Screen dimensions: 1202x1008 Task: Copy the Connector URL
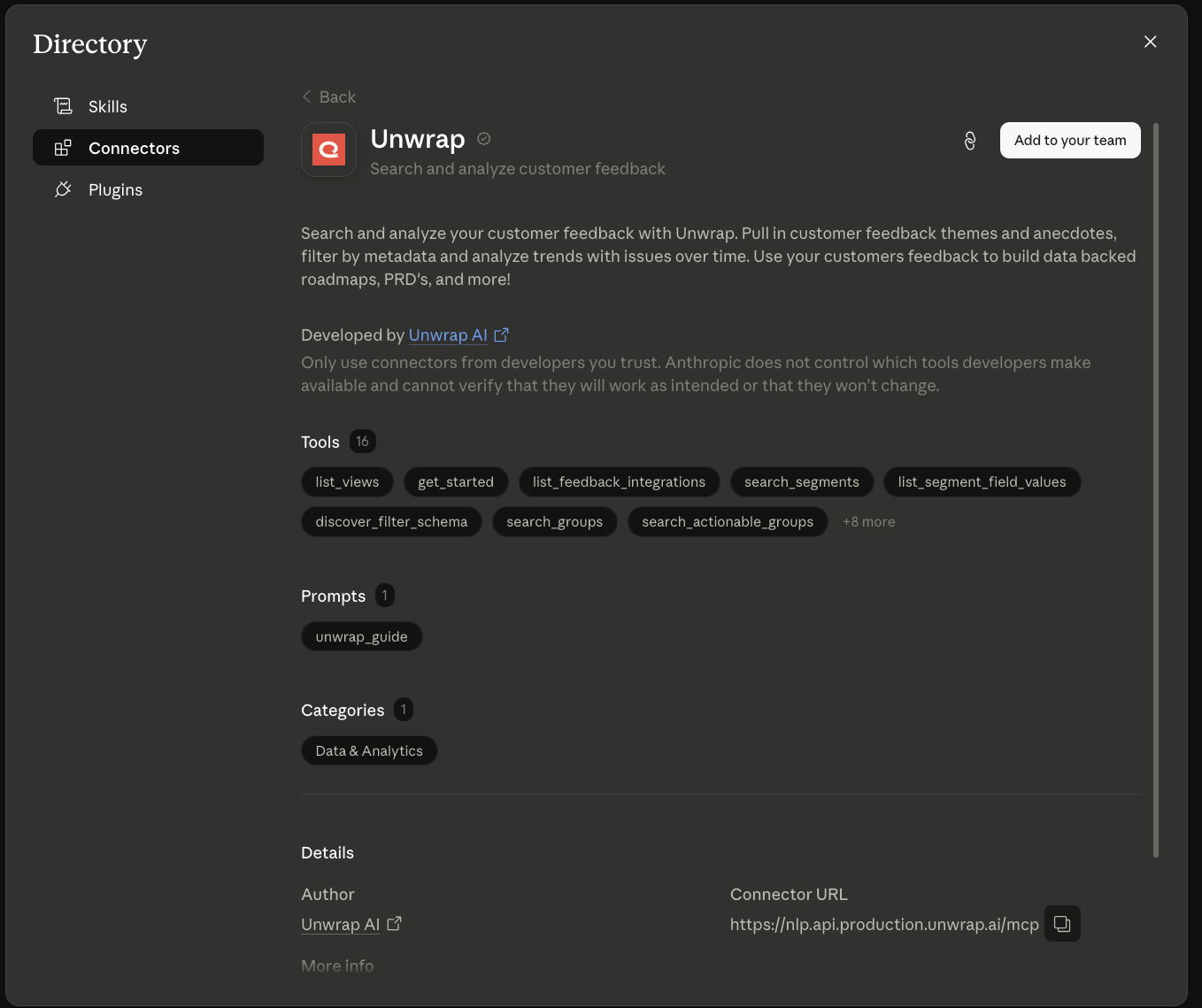coord(1062,924)
